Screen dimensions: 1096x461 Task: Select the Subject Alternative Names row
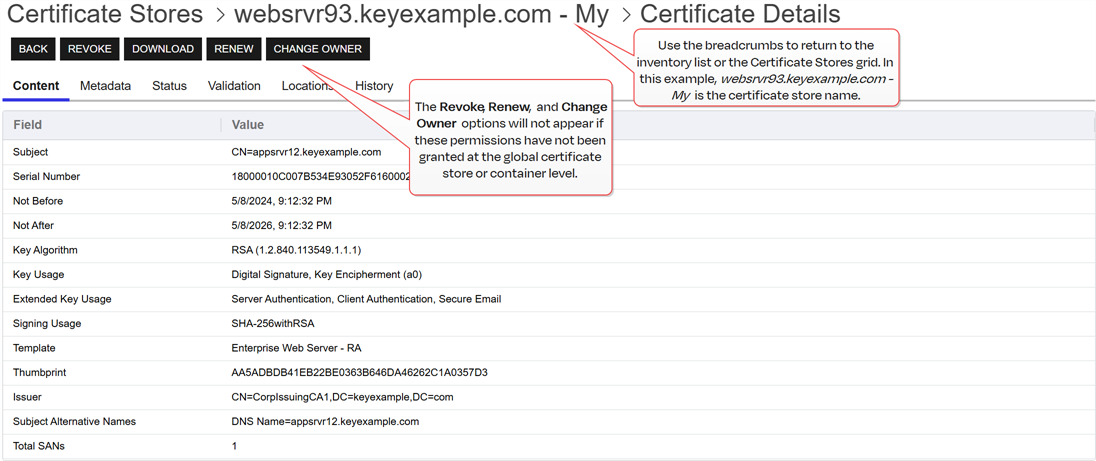click(x=74, y=421)
